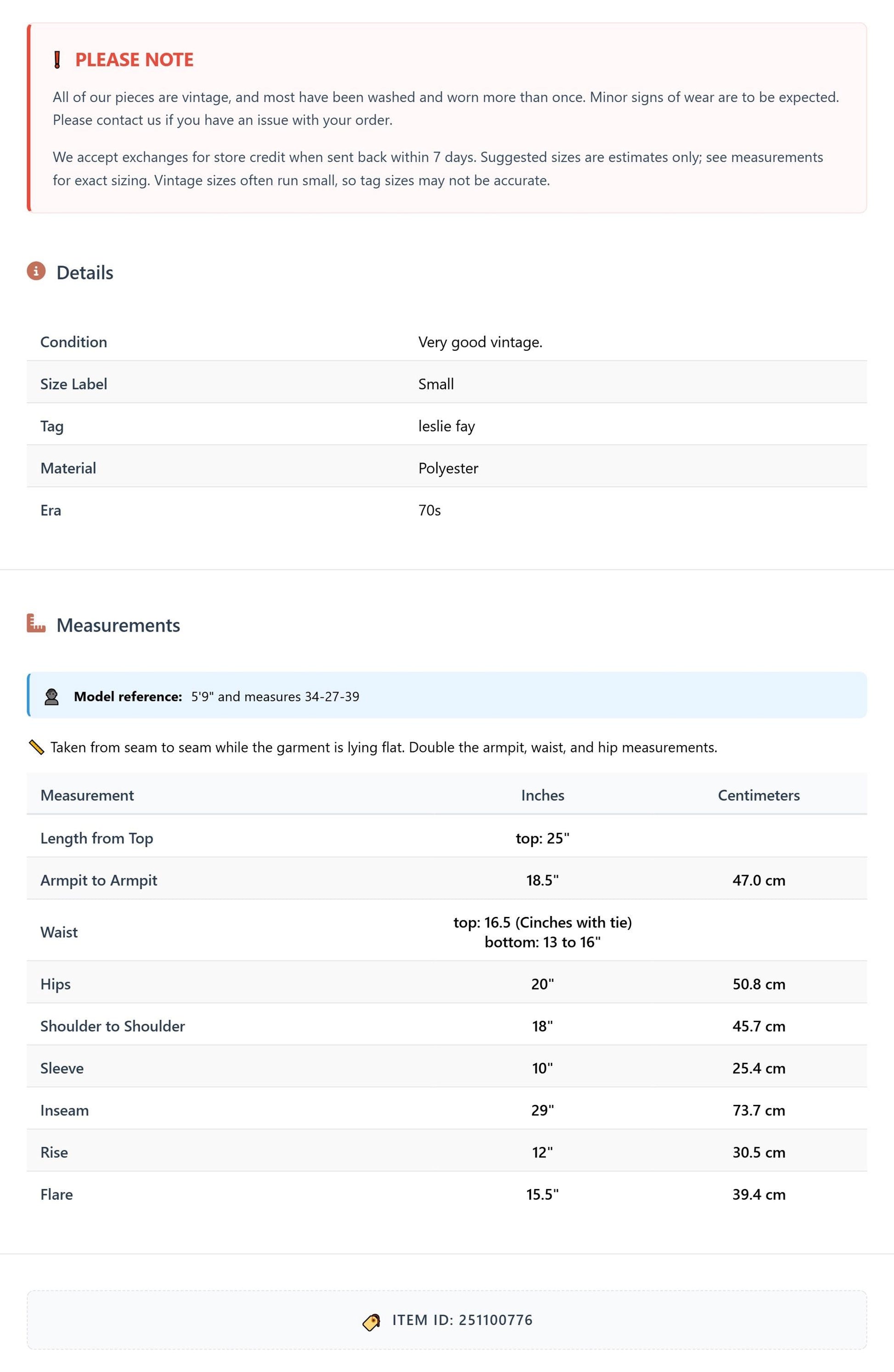894x1372 pixels.
Task: Click the yellow measuring tape icon
Action: click(x=36, y=748)
